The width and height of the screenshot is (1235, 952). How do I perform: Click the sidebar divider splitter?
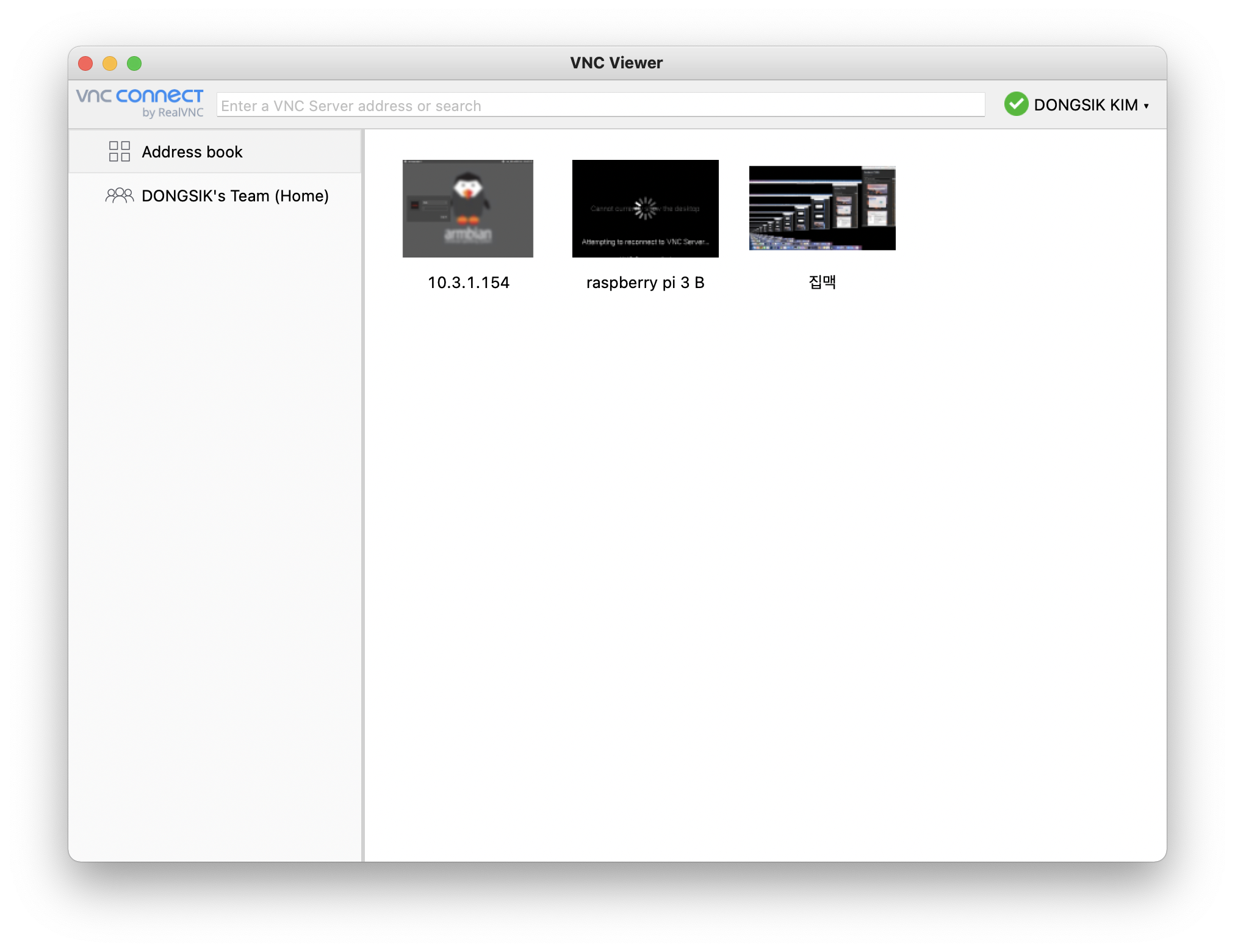(x=363, y=494)
